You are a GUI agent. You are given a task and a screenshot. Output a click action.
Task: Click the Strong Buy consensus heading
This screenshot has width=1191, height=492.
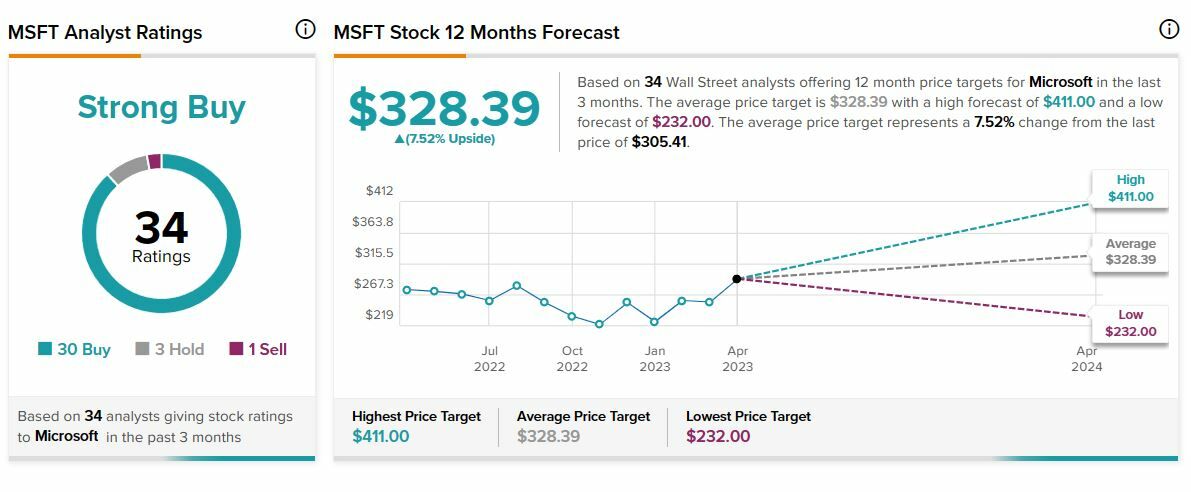point(161,107)
